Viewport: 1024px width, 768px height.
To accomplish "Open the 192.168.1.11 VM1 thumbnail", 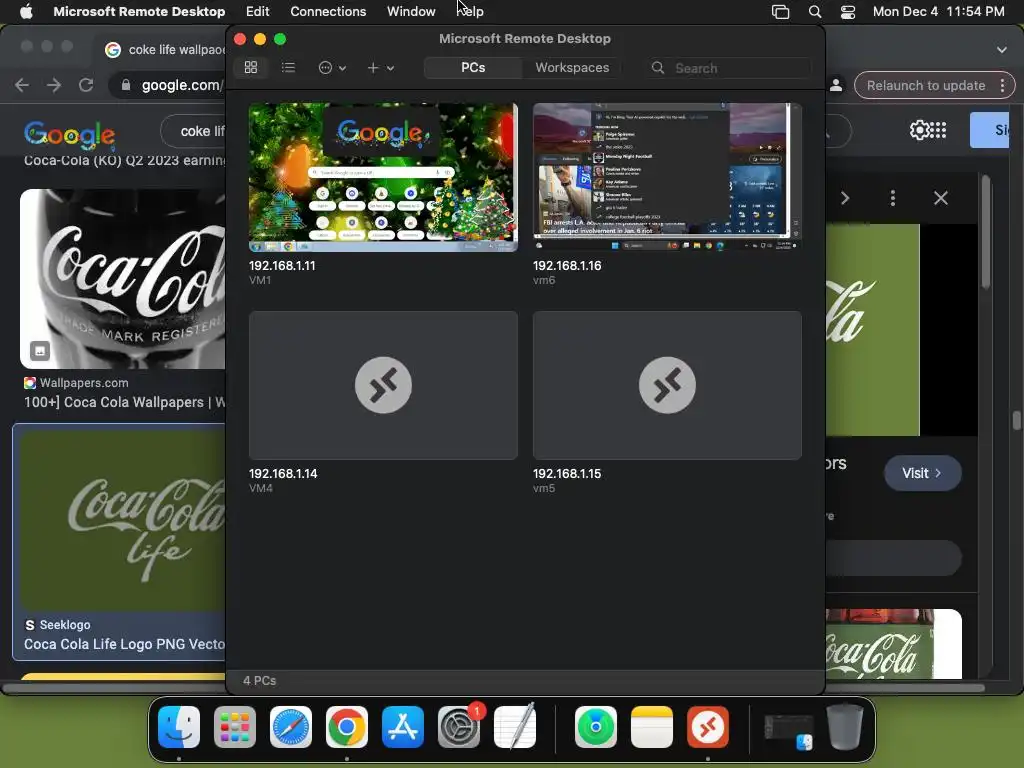I will coord(383,177).
